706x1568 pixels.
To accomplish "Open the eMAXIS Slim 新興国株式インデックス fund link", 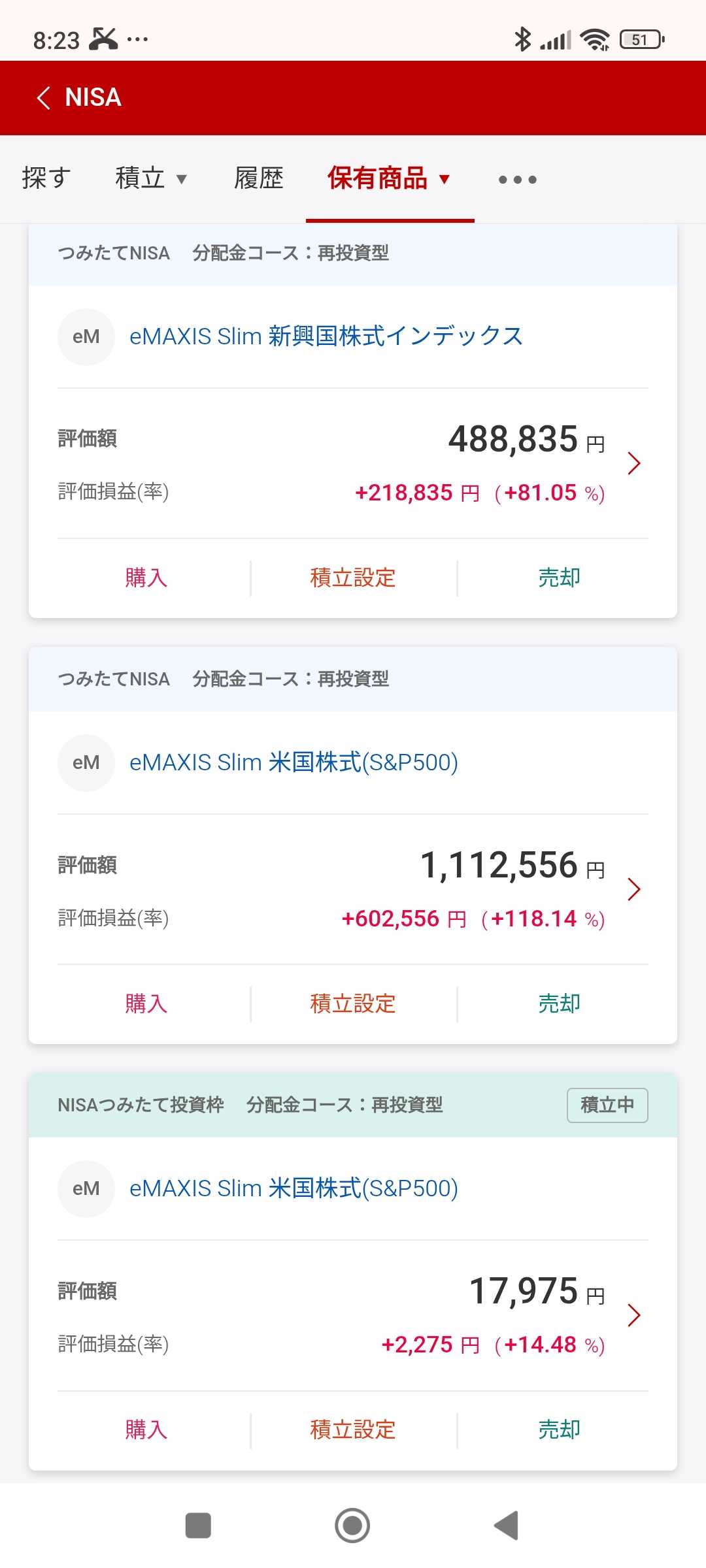I will [326, 336].
